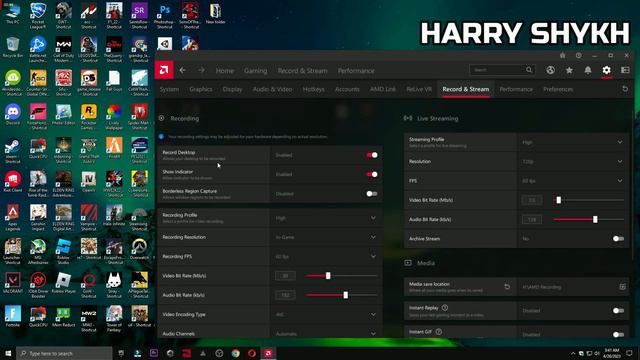Open the Accounts settings tab
This screenshot has width=640, height=360.
(347, 89)
